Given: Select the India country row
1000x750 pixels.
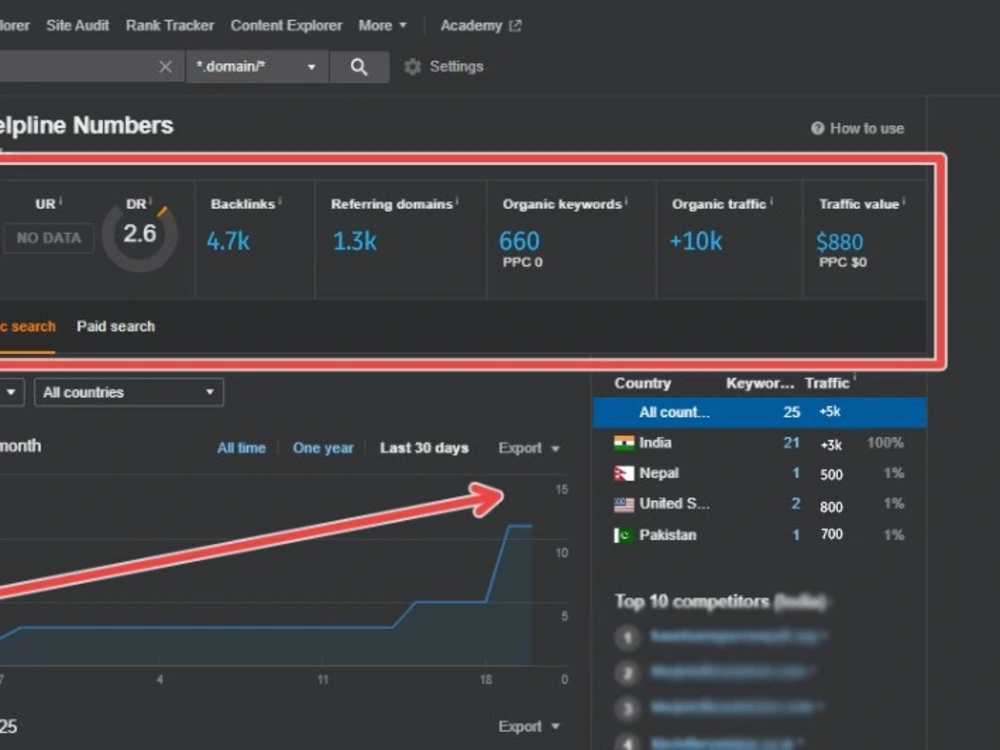Looking at the screenshot, I should click(x=760, y=443).
